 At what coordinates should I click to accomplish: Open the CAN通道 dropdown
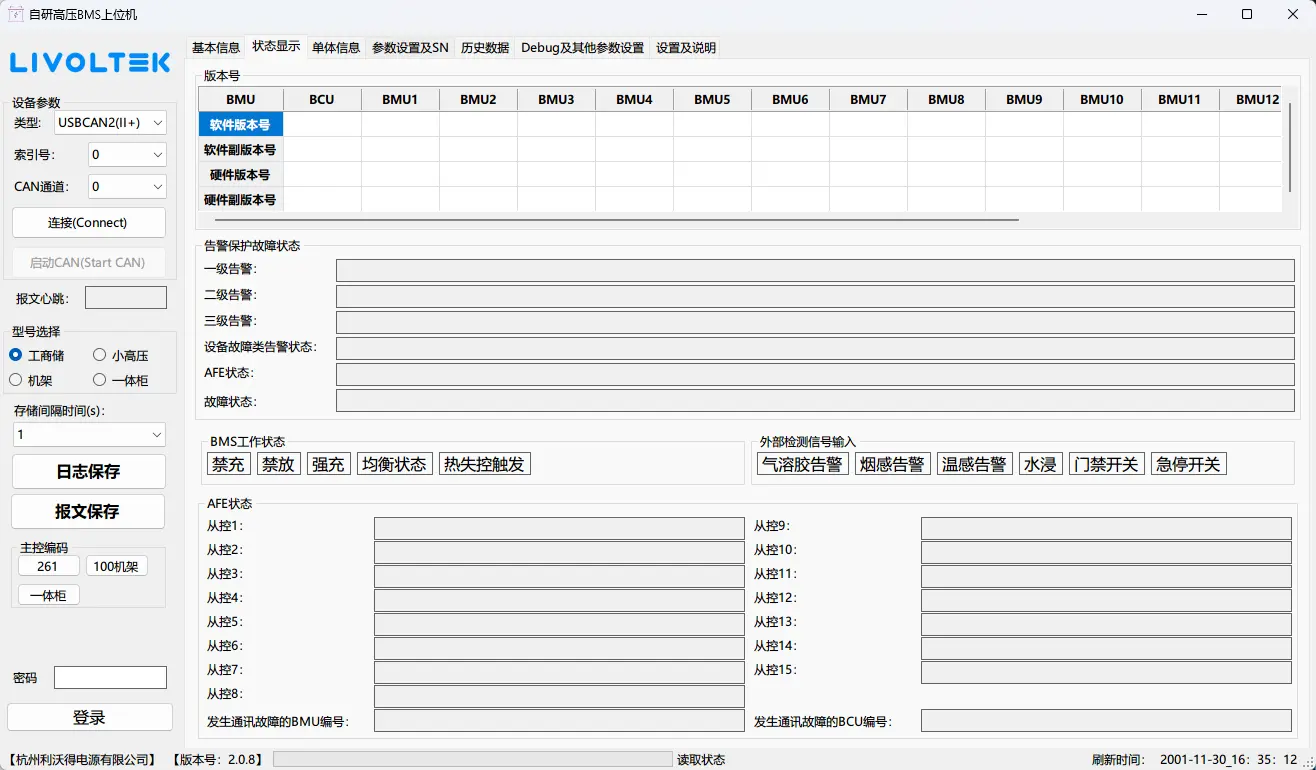[x=127, y=186]
